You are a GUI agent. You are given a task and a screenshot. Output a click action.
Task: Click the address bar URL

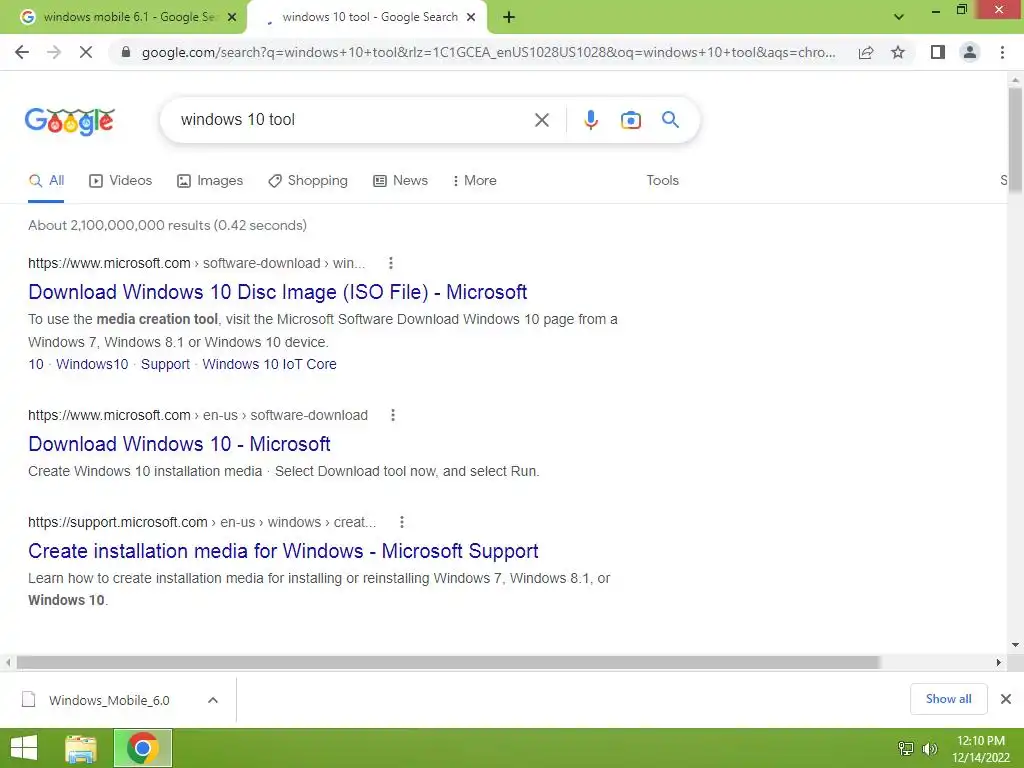click(x=488, y=52)
